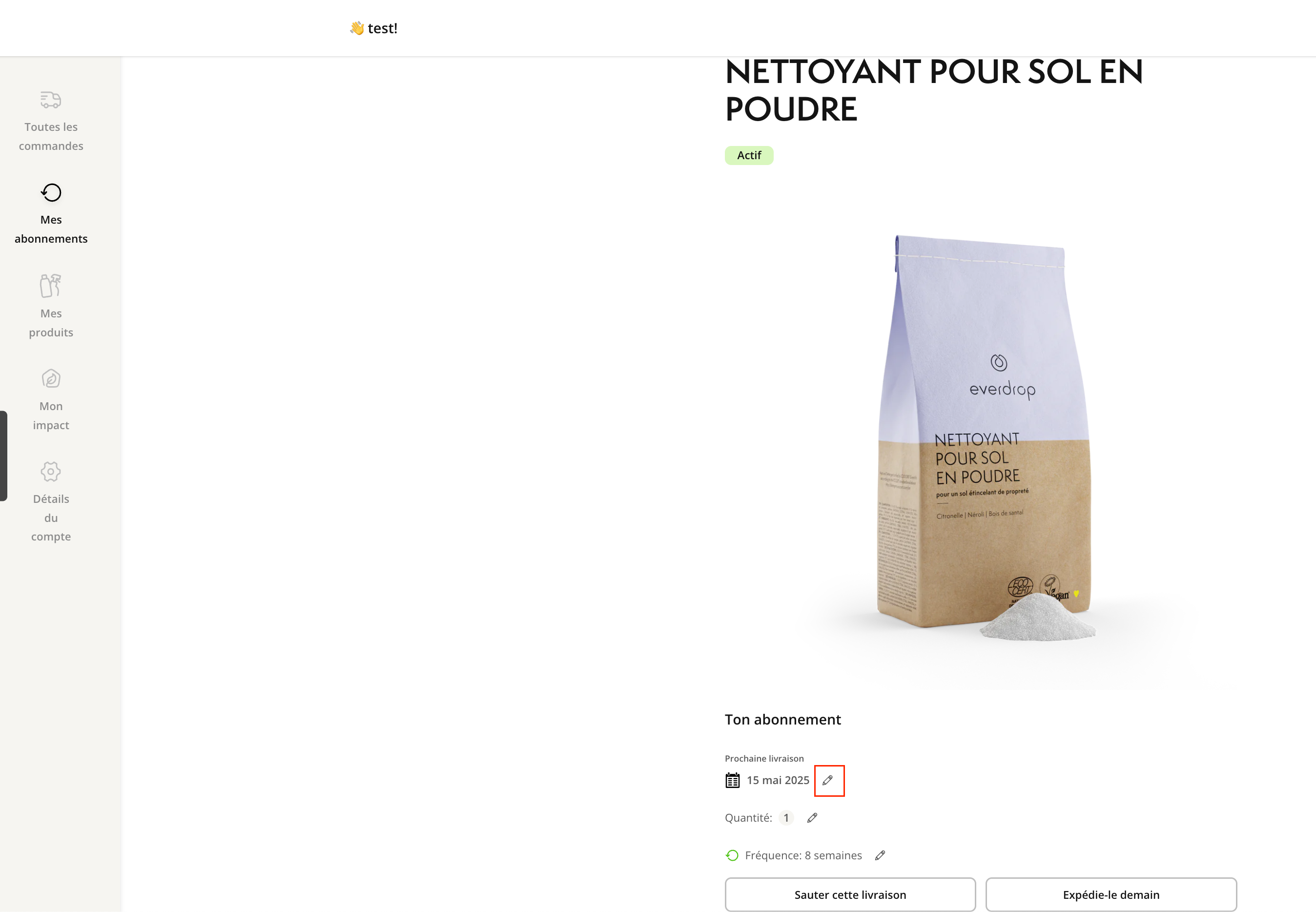Click the delivery truck icon in sidebar

point(51,100)
